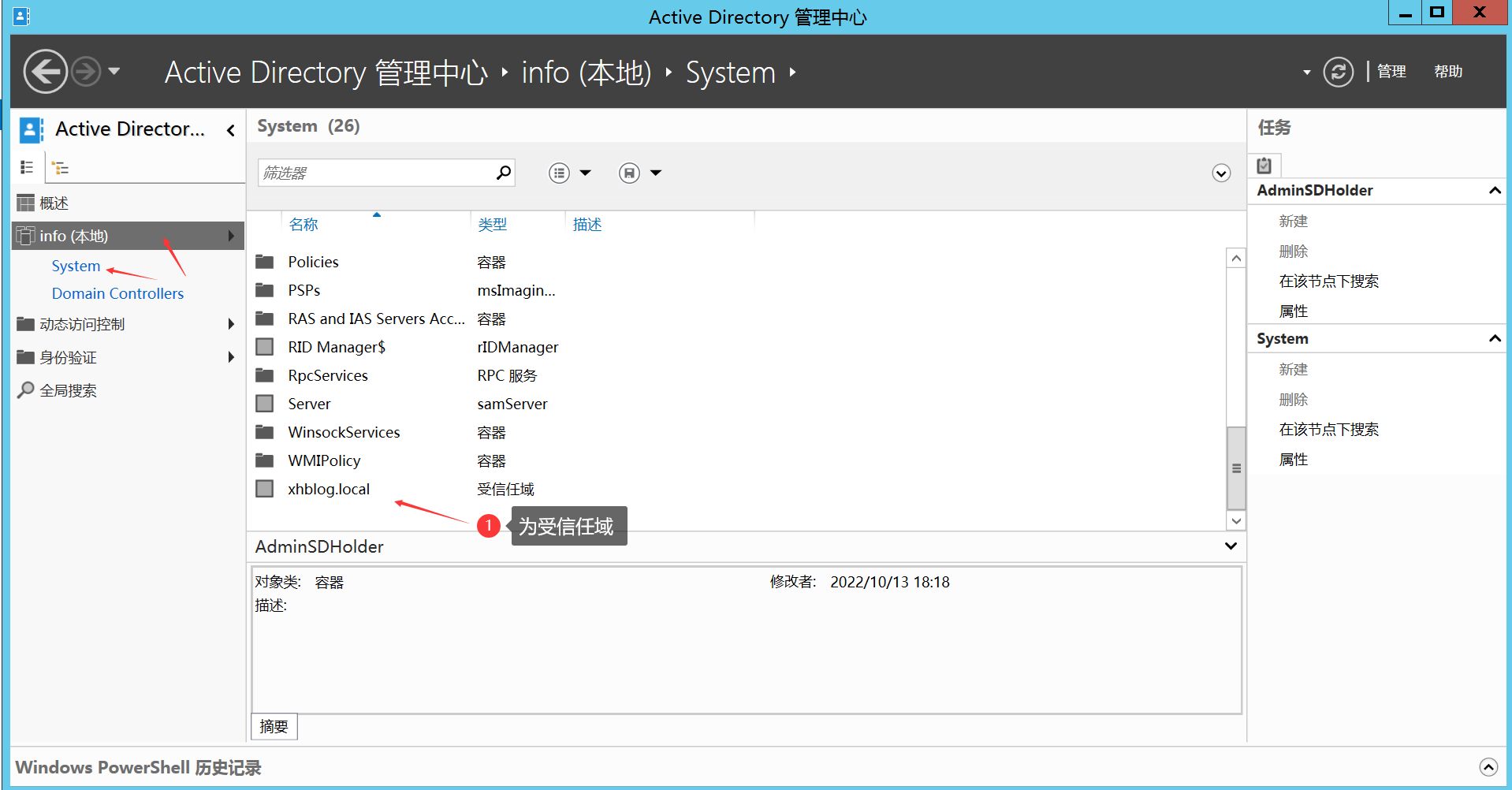Select the 摘要 summary tab
1512x790 pixels.
coord(274,726)
